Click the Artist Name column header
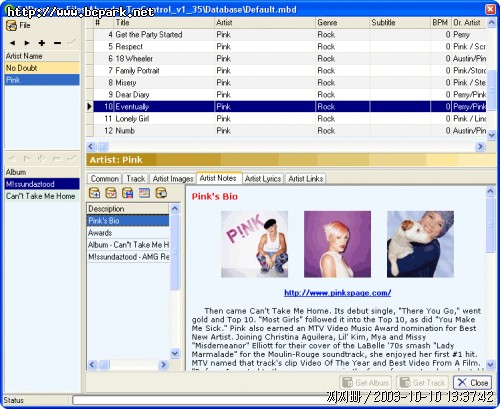500x409 pixels. point(42,56)
